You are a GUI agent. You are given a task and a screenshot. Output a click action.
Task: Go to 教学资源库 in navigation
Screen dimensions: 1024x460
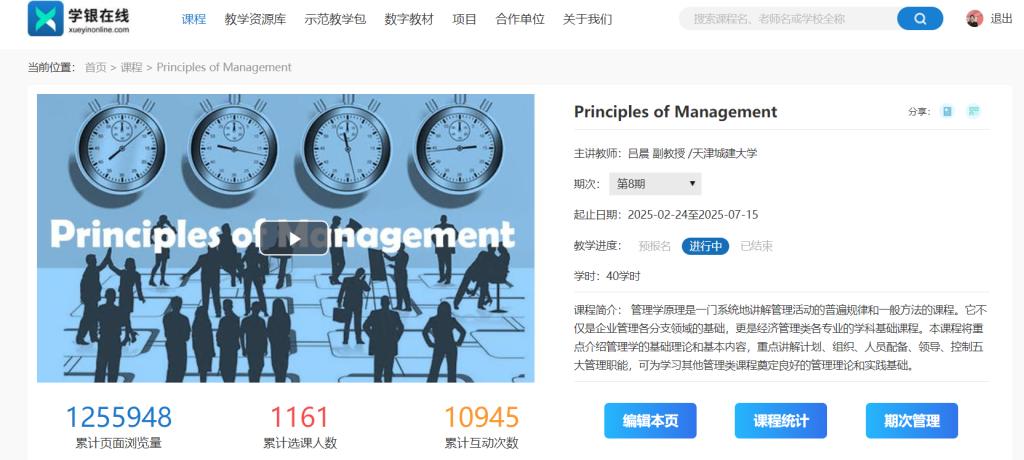[x=255, y=19]
